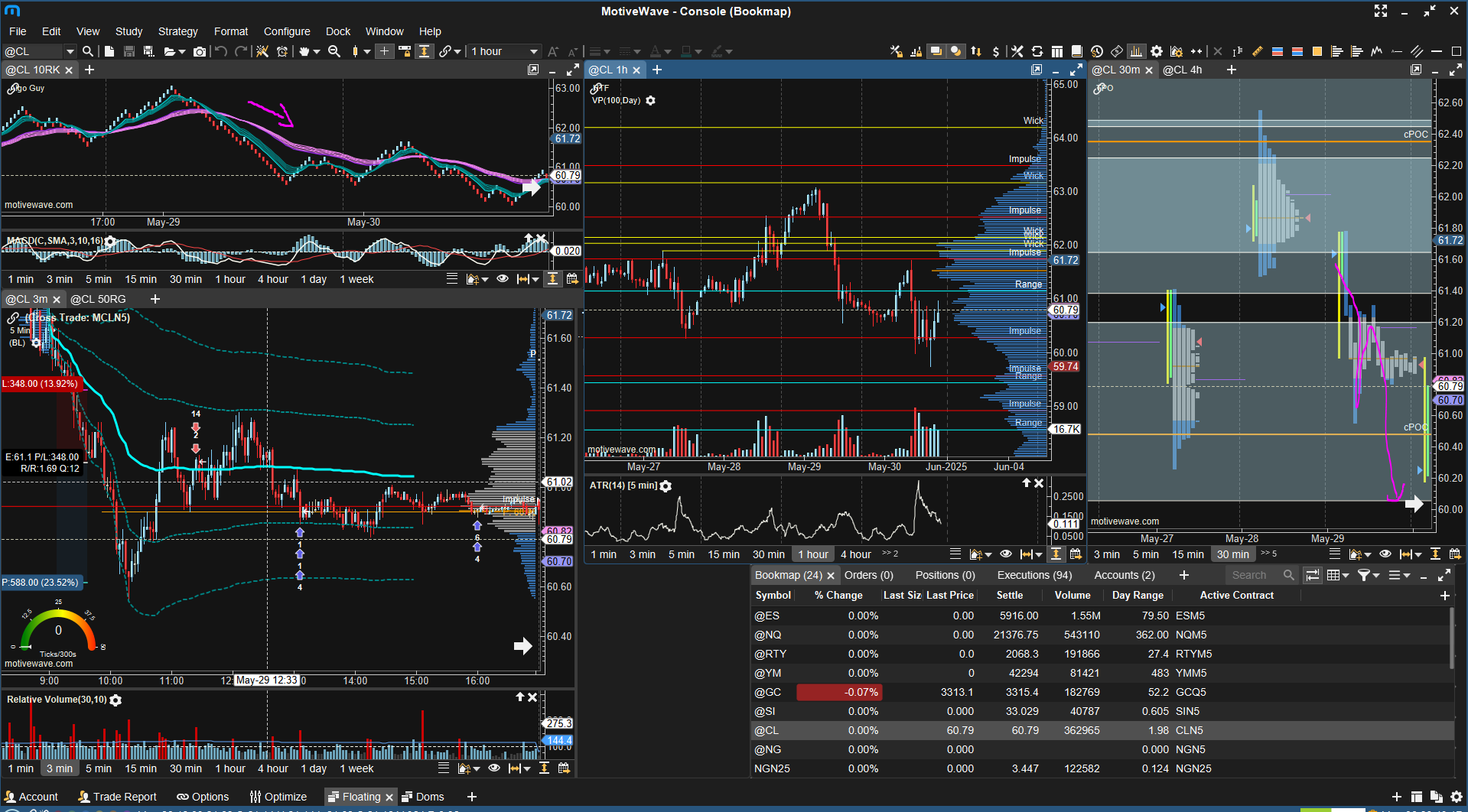Open ATR(14) study gear settings

coord(666,486)
